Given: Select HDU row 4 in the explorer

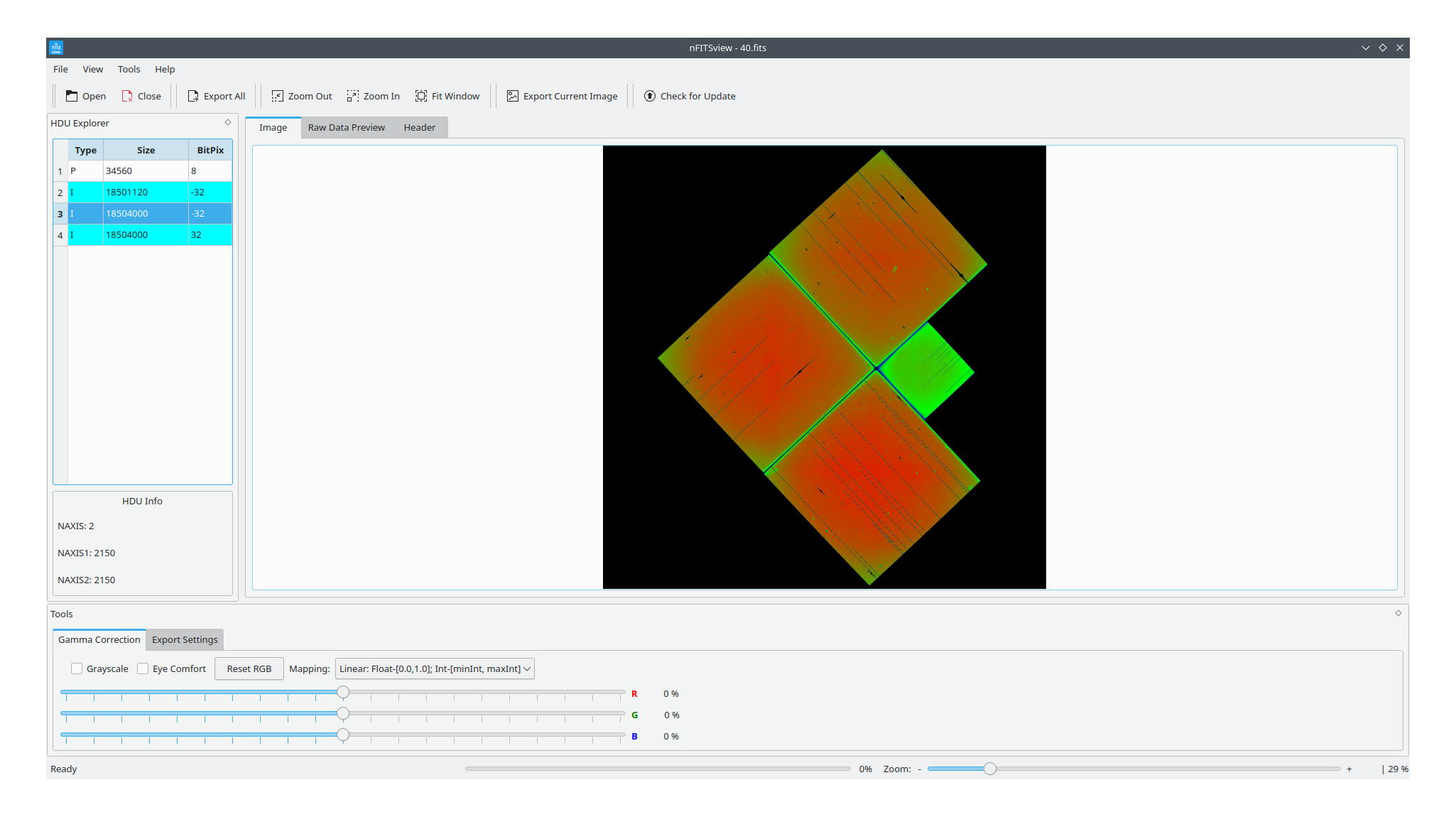Looking at the screenshot, I should [x=142, y=234].
